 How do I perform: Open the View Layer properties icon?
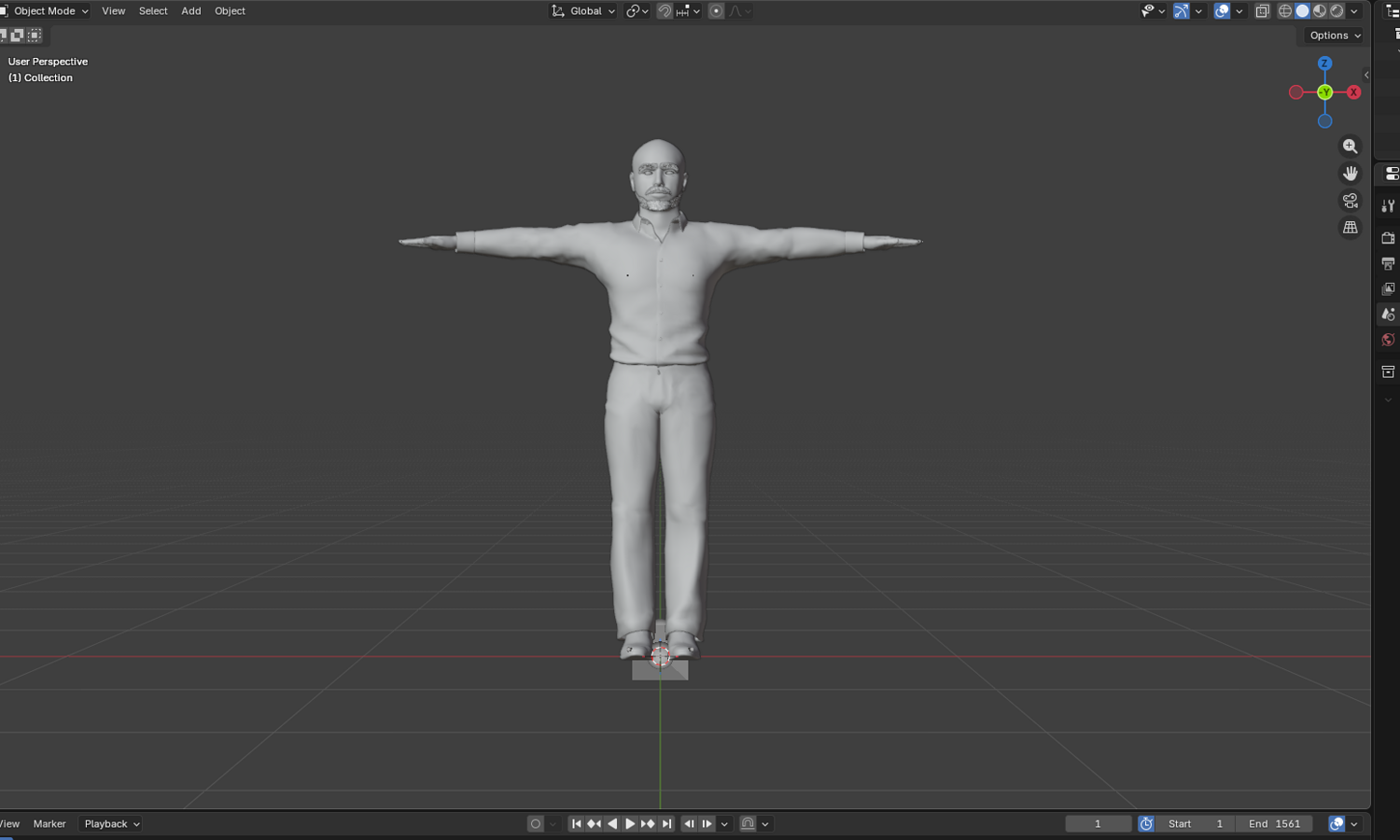pos(1388,288)
